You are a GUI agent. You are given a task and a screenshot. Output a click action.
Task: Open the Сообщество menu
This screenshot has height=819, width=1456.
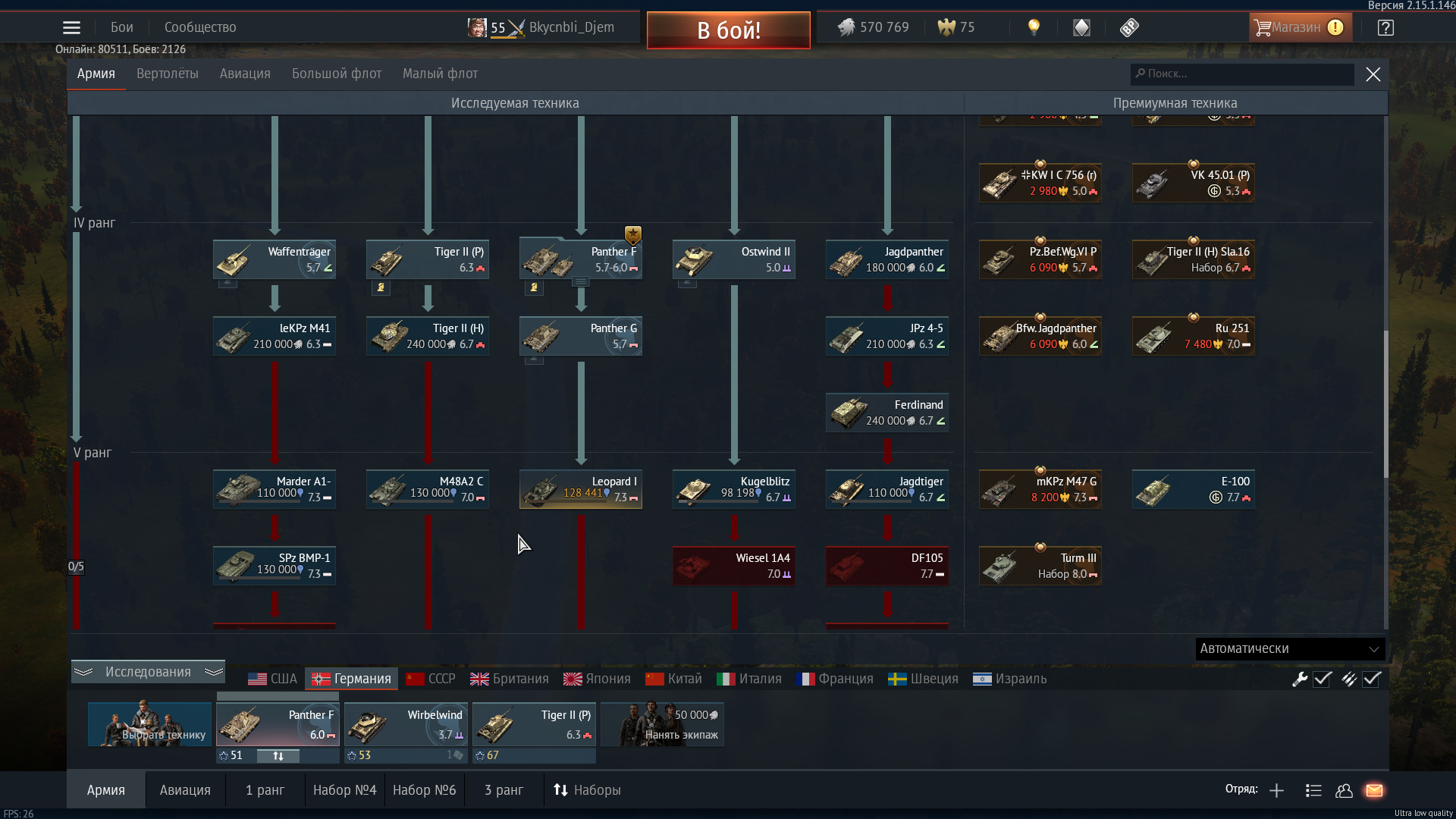point(200,27)
